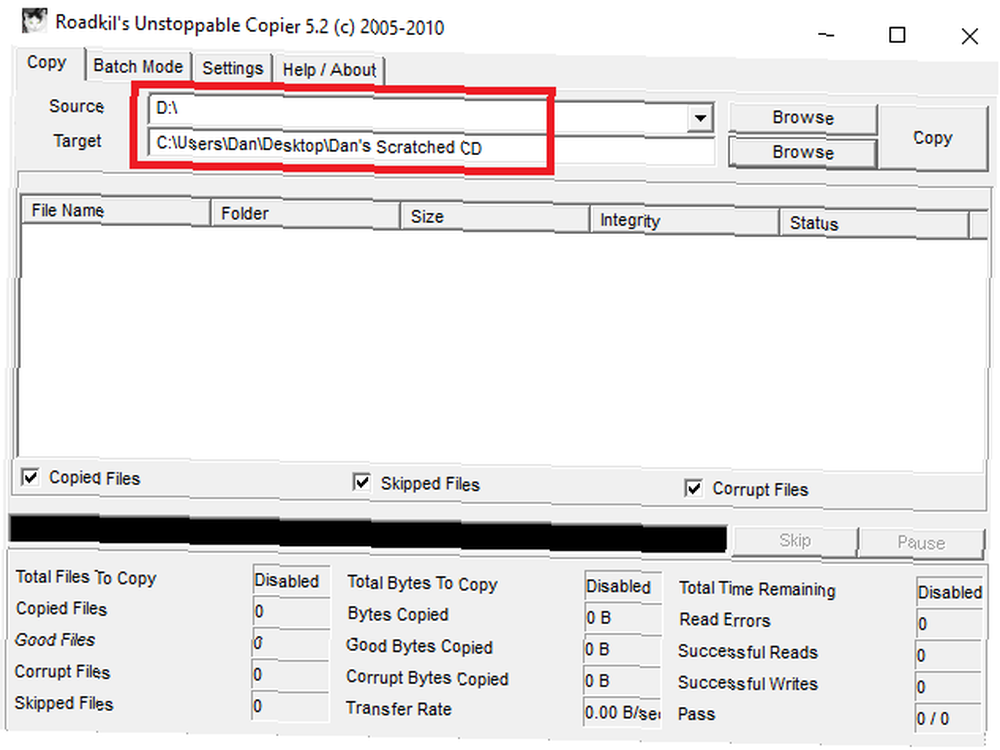Expand the Source path dropdown arrow
Viewport: 1000px width, 750px height.
pyautogui.click(x=700, y=118)
